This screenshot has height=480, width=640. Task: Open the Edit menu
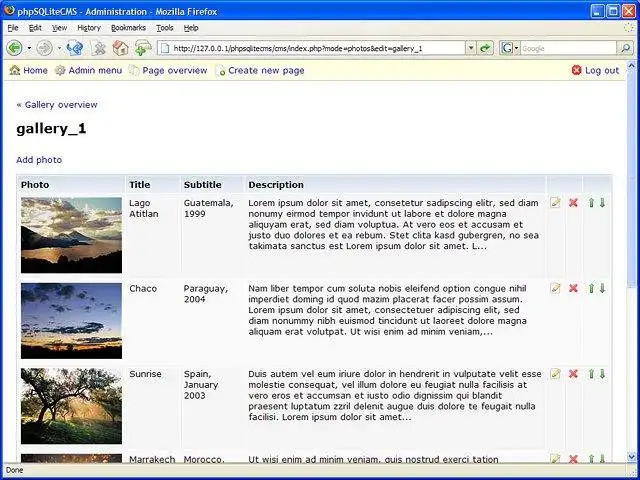click(x=35, y=28)
